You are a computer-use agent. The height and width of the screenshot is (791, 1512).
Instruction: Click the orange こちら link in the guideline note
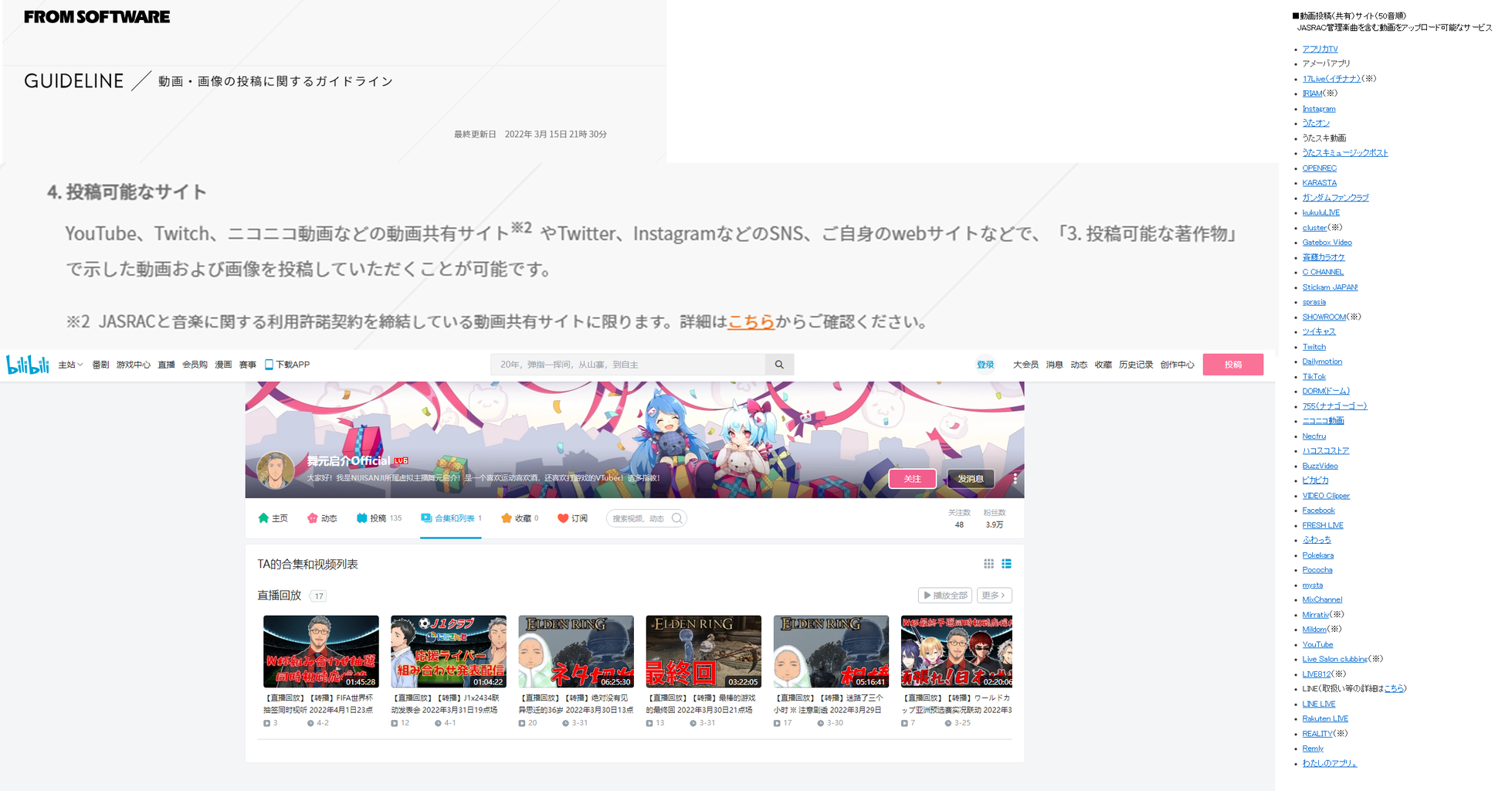tap(751, 321)
